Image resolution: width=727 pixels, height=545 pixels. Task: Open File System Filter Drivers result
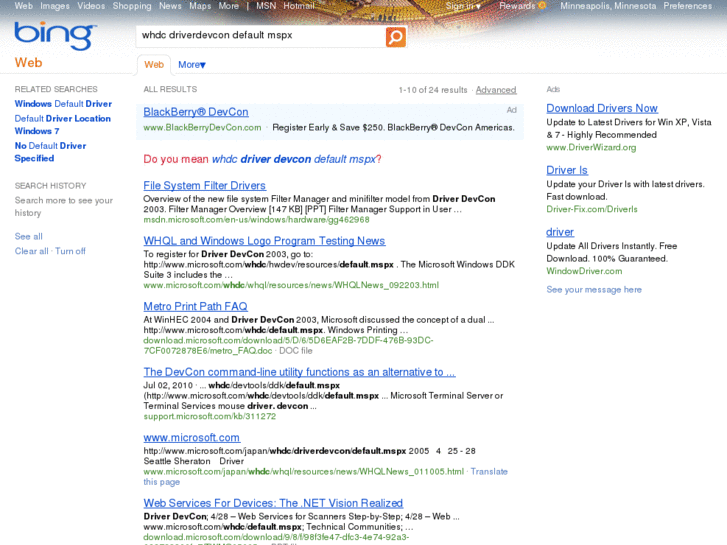(204, 186)
